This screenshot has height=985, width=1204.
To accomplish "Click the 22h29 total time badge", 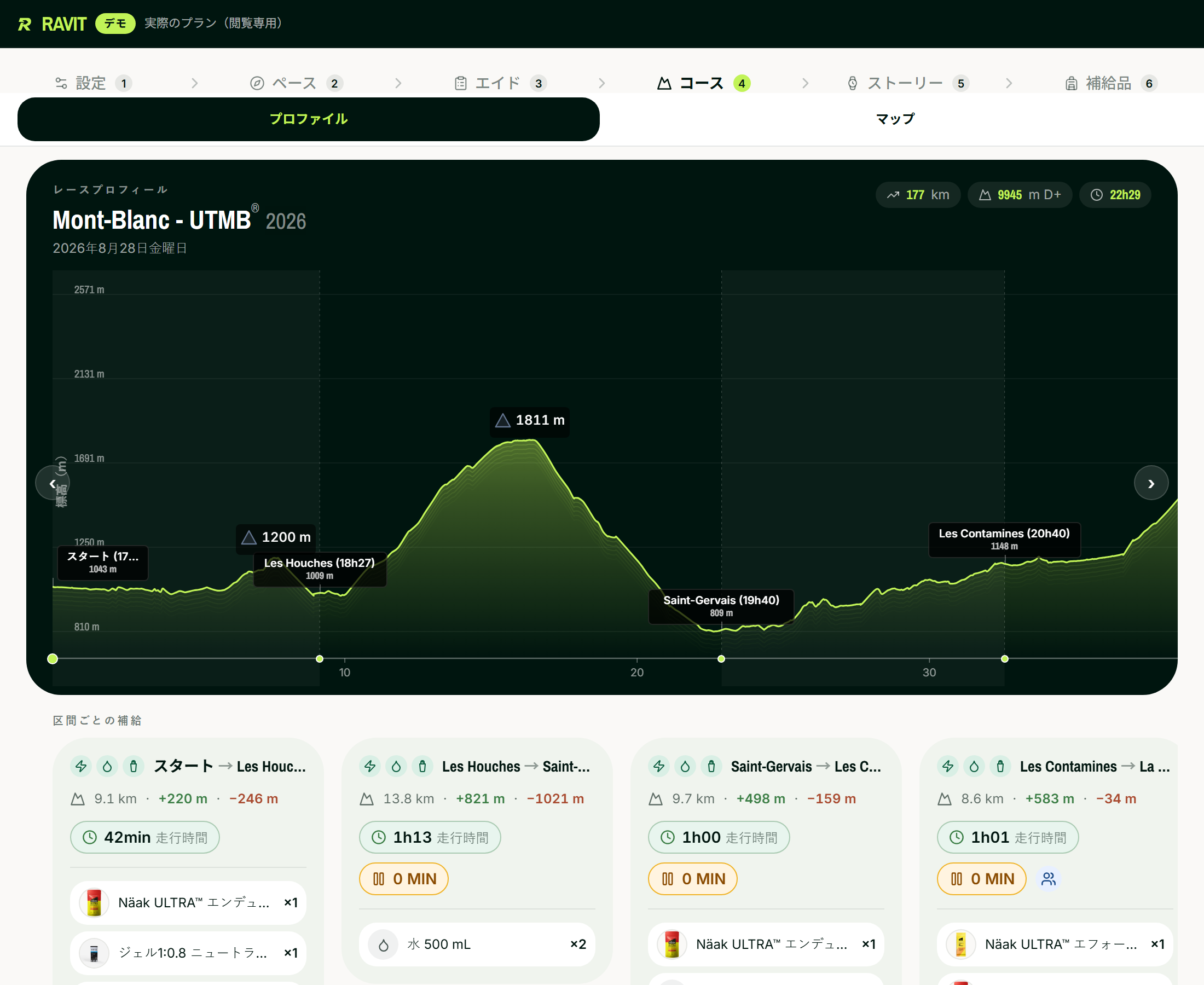I will [x=1115, y=195].
